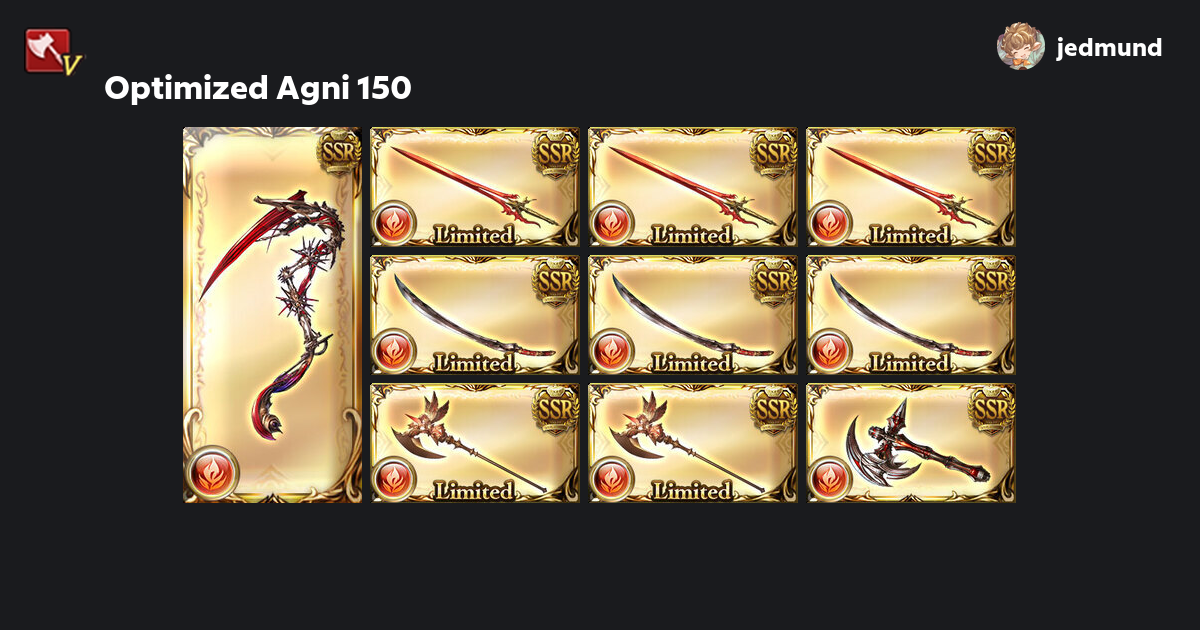Select the scythe mainhand weapon
Image resolution: width=1200 pixels, height=630 pixels.
tap(272, 315)
